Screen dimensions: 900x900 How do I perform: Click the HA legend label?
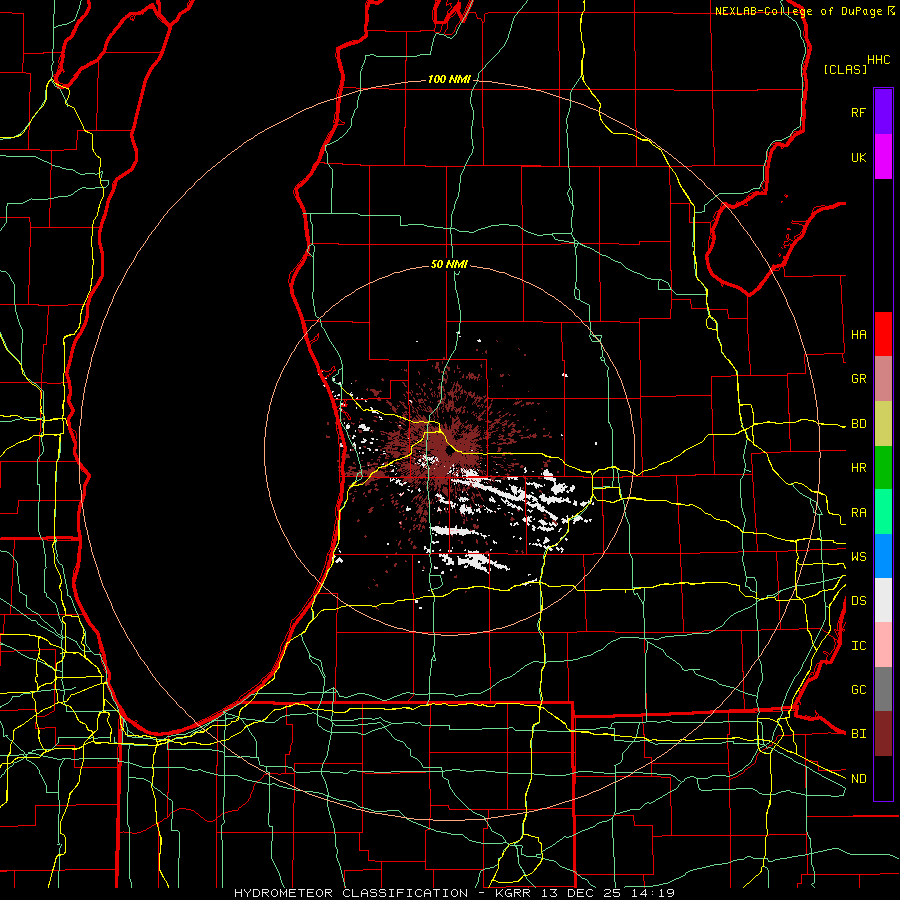pos(858,334)
